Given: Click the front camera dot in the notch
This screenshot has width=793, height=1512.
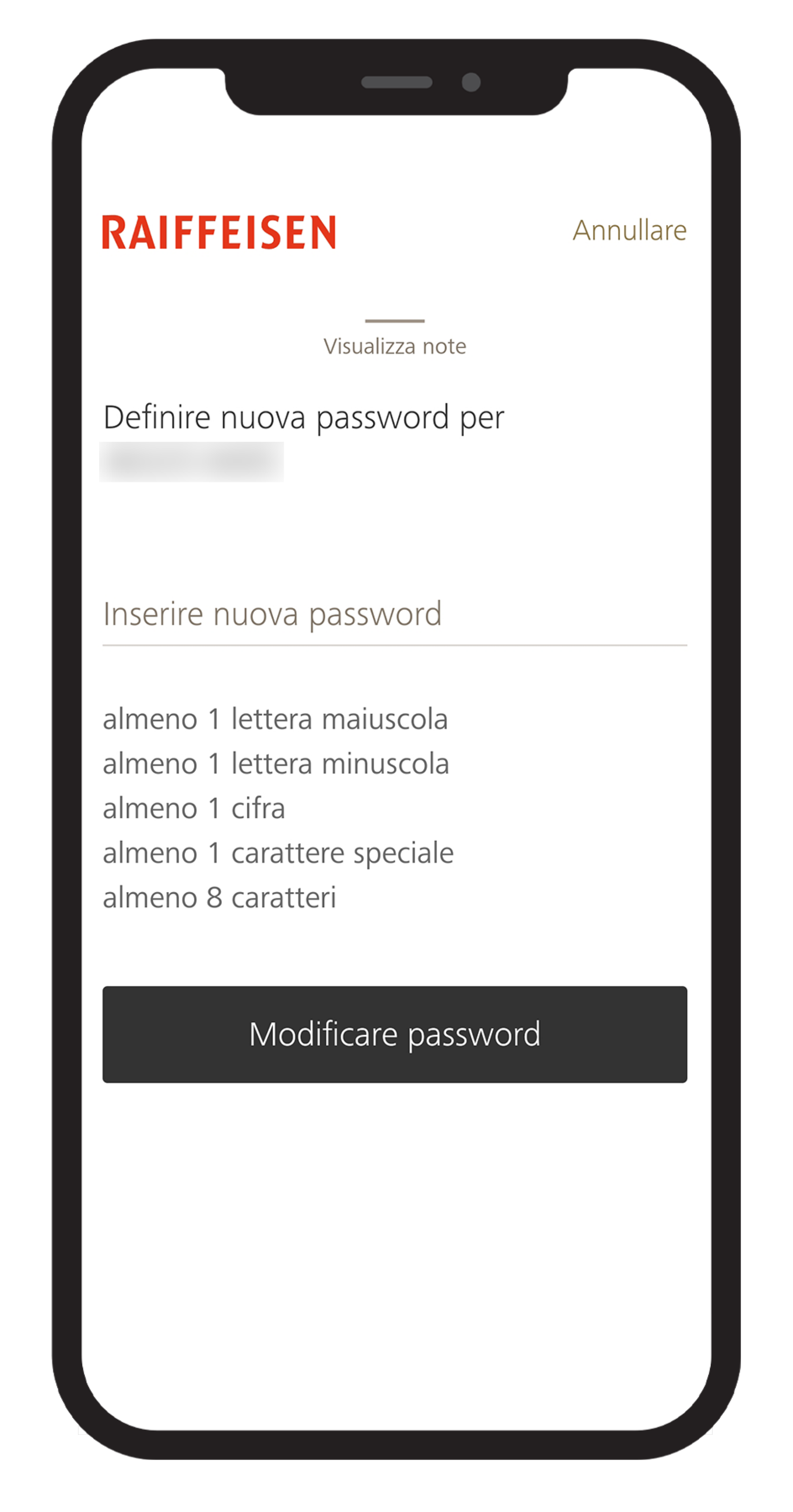Looking at the screenshot, I should pyautogui.click(x=471, y=82).
